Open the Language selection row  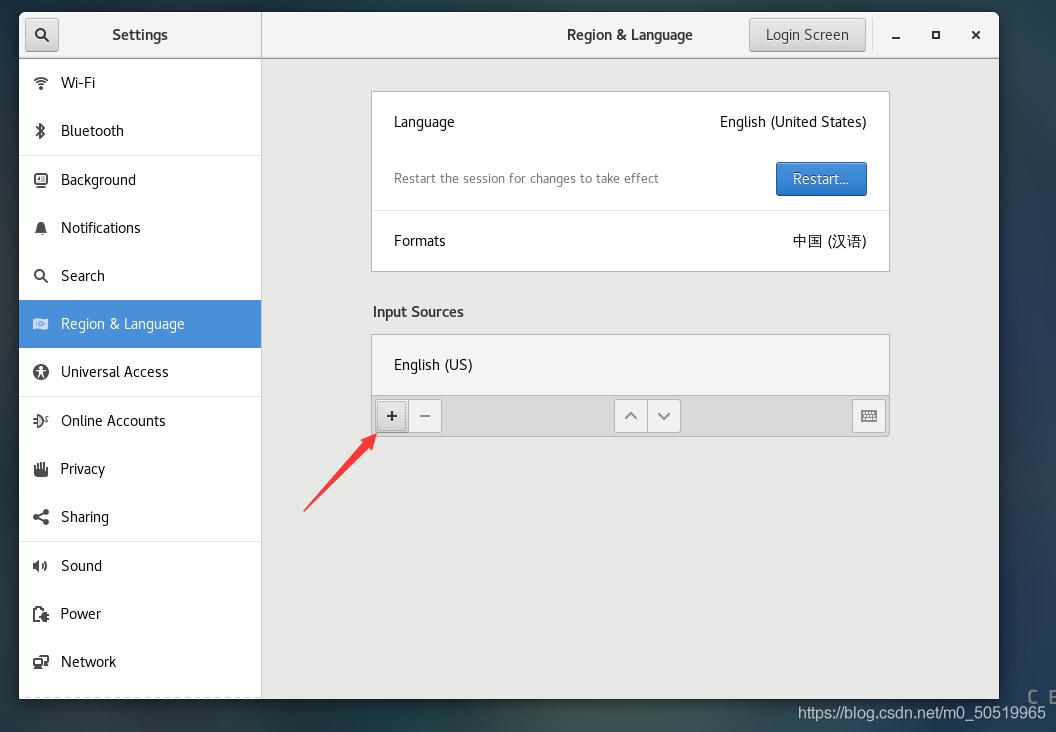click(x=630, y=122)
